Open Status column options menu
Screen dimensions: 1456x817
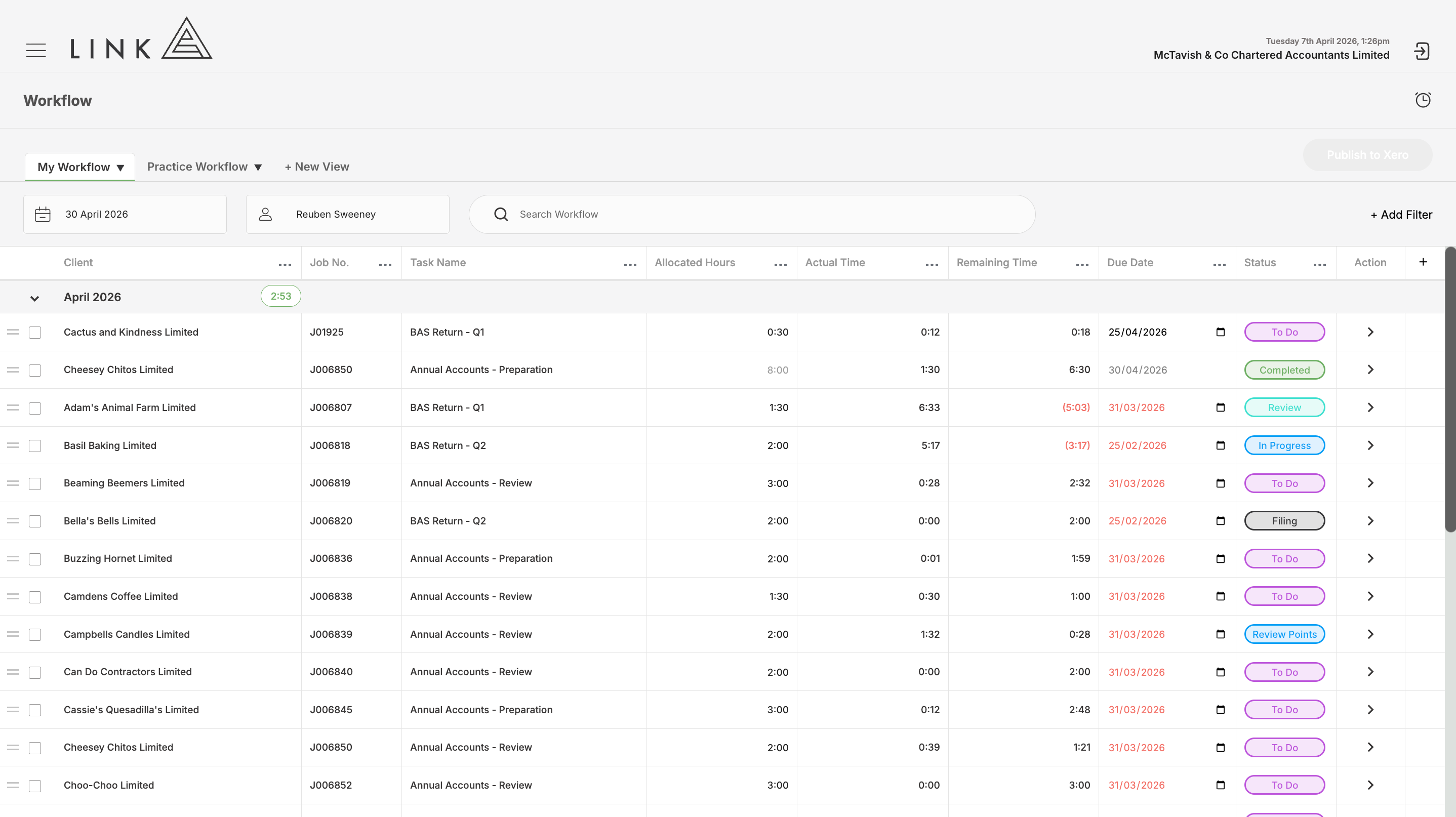pos(1320,264)
